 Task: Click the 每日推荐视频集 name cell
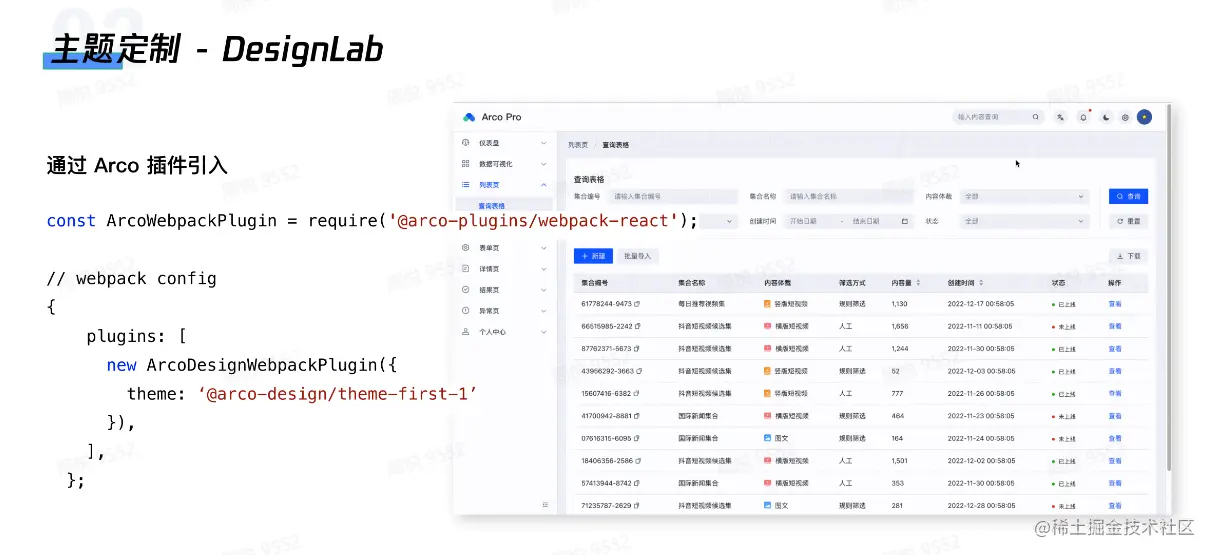point(702,303)
